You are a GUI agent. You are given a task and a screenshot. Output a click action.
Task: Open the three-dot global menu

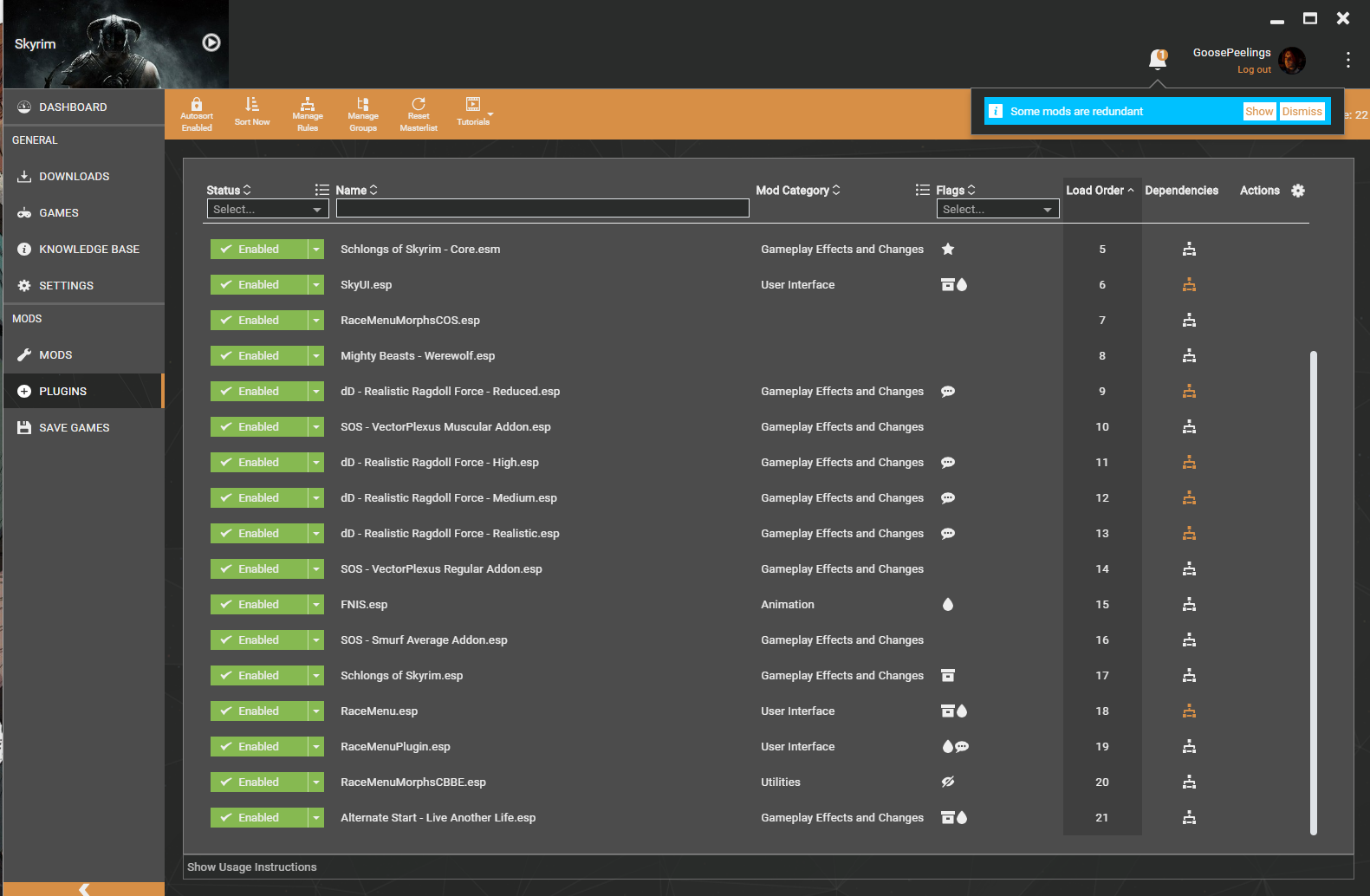[1347, 59]
